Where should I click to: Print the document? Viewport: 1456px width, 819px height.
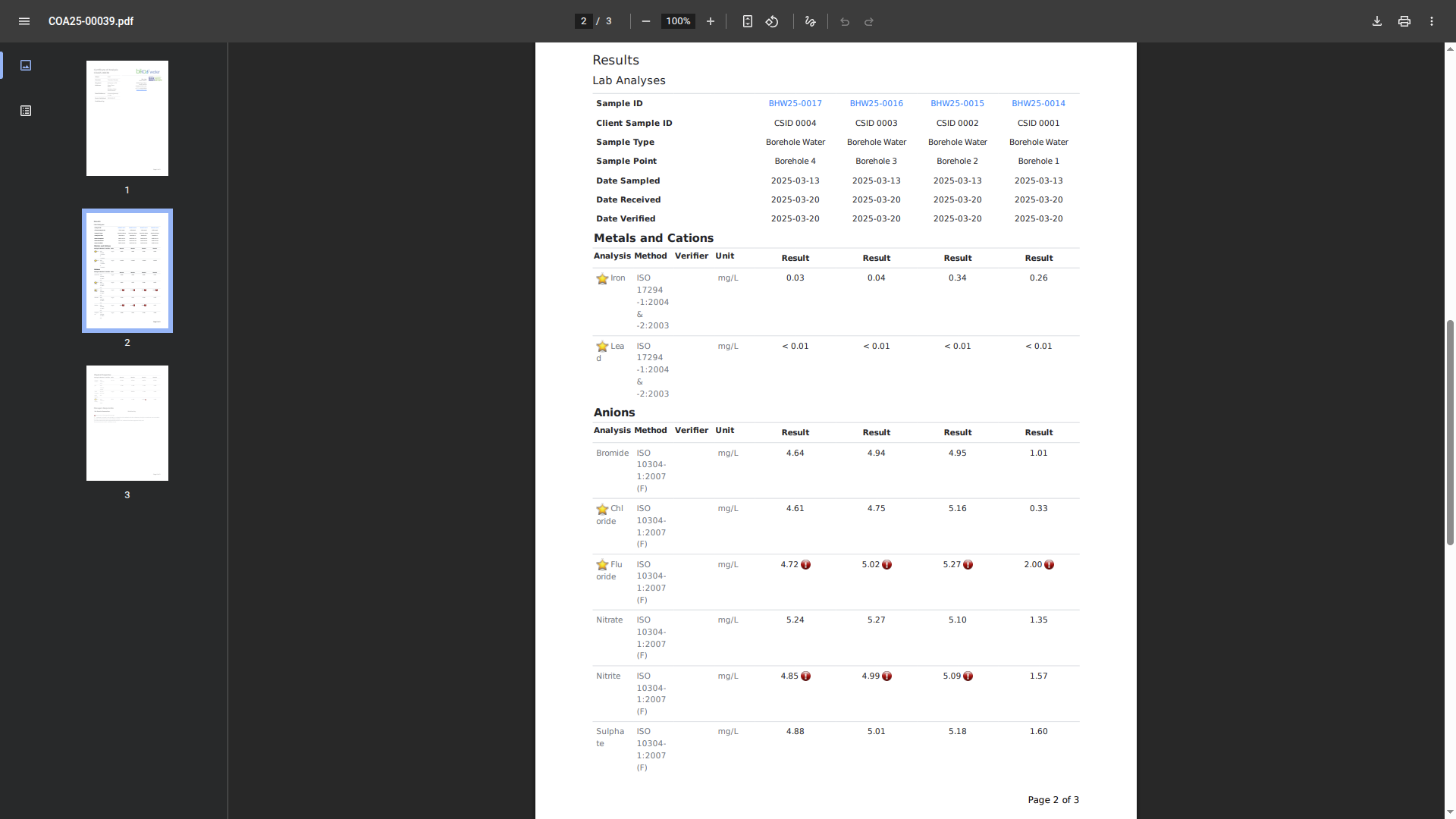coord(1404,21)
